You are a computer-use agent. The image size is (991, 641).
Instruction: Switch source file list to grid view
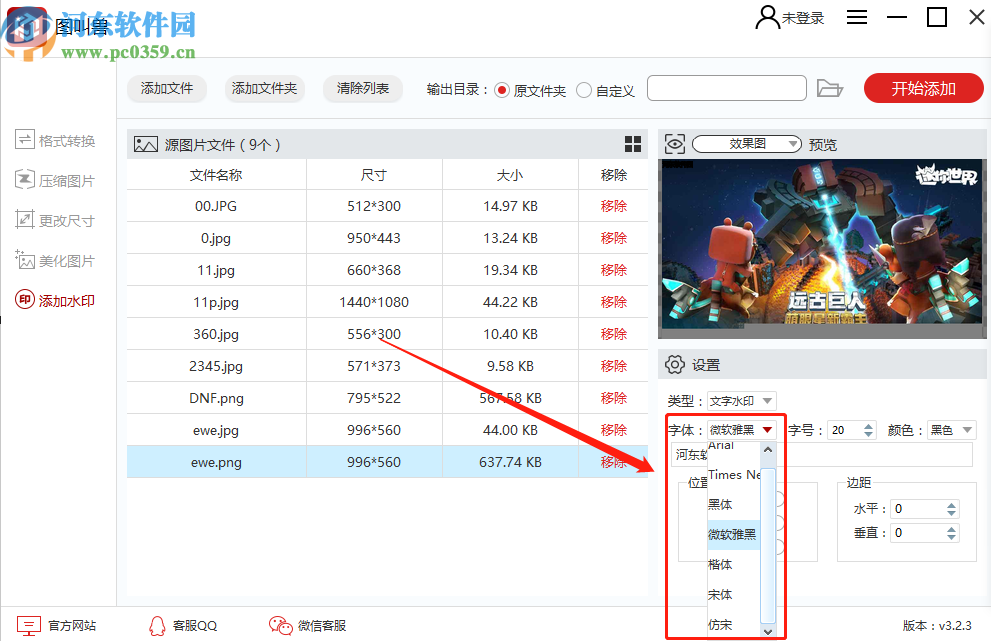point(633,144)
